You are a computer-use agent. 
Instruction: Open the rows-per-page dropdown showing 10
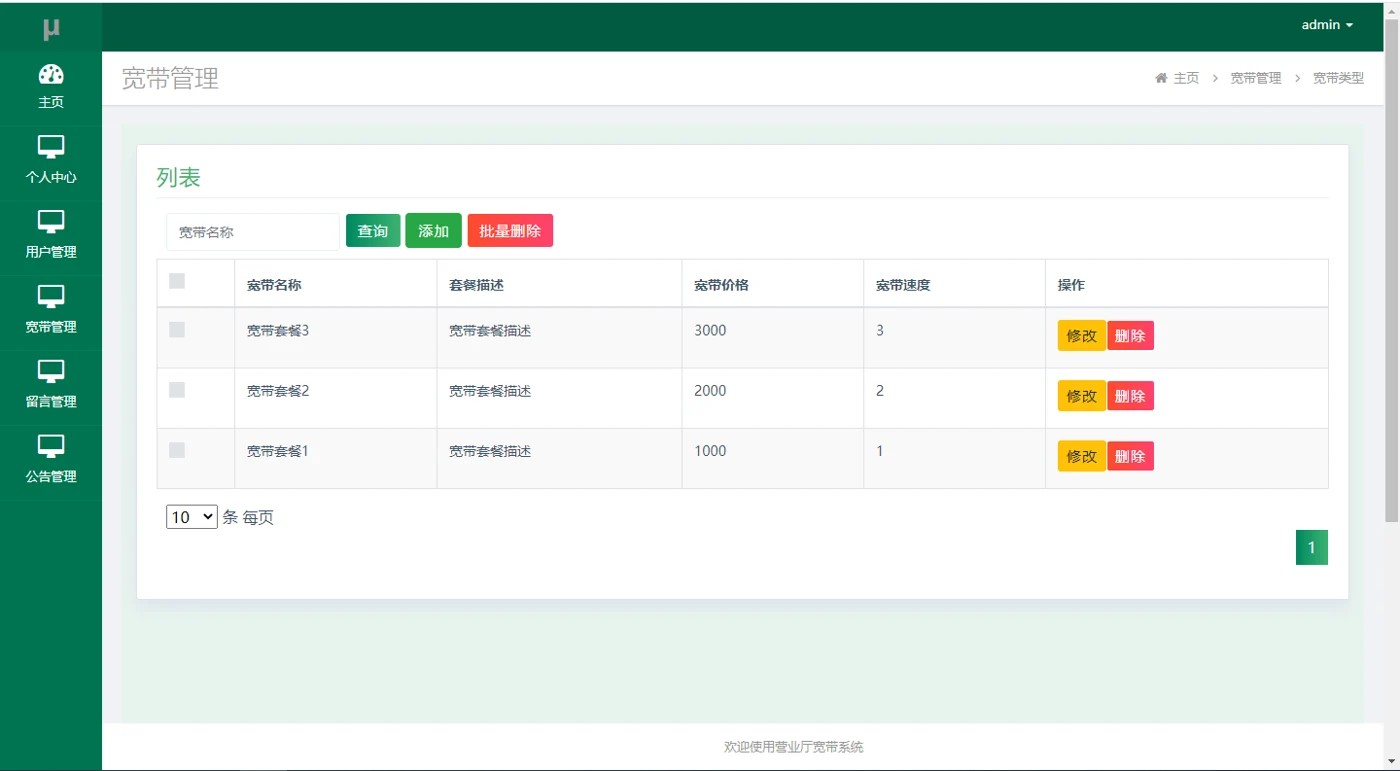[192, 517]
